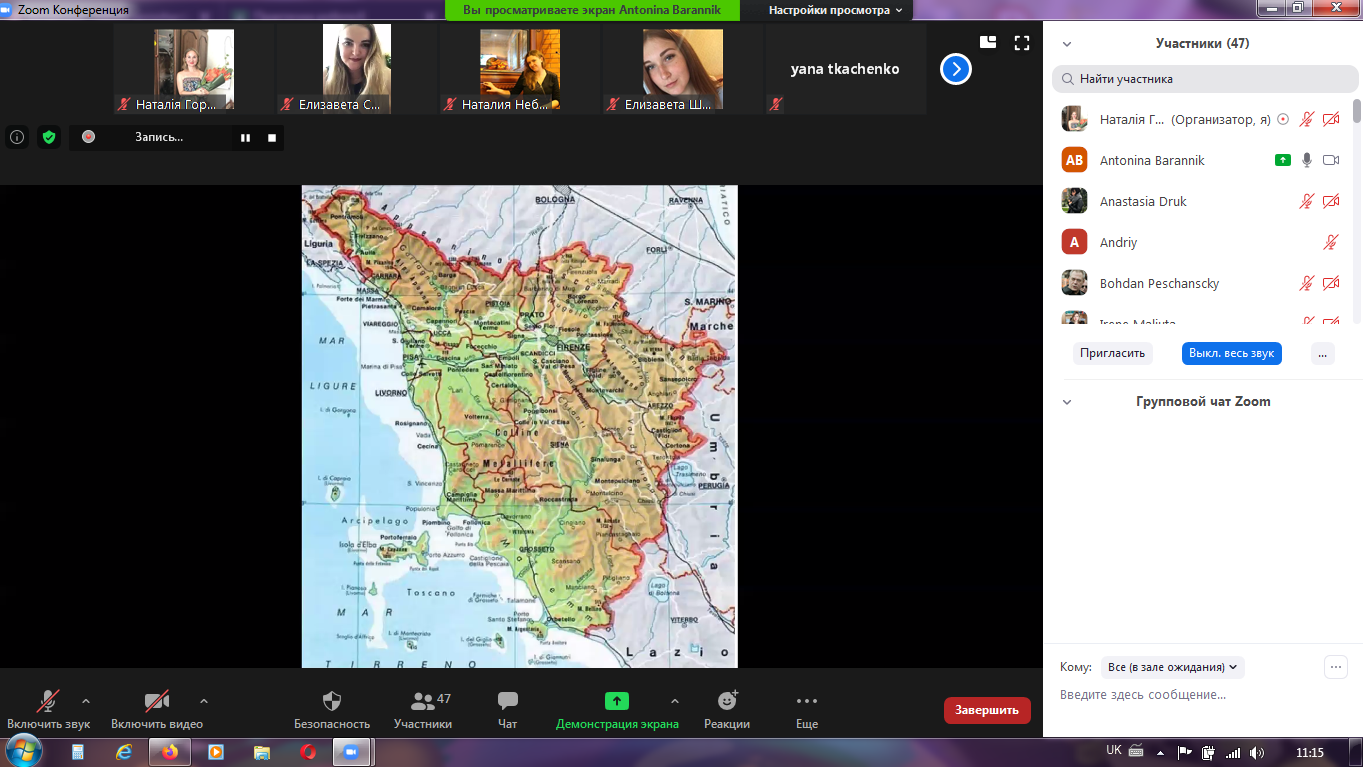Open share screen options arrow

[674, 701]
